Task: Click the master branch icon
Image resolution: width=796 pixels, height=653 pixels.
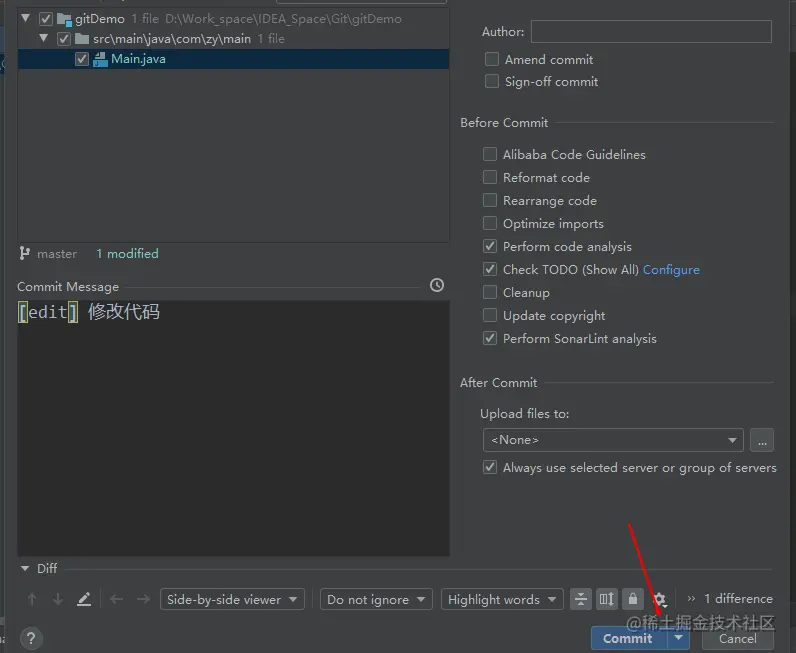Action: [24, 253]
